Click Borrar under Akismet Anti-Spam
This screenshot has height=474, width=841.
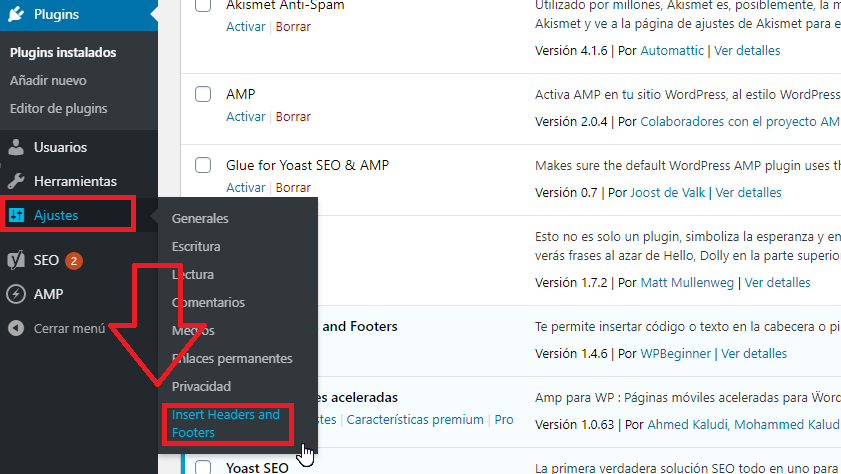[293, 27]
